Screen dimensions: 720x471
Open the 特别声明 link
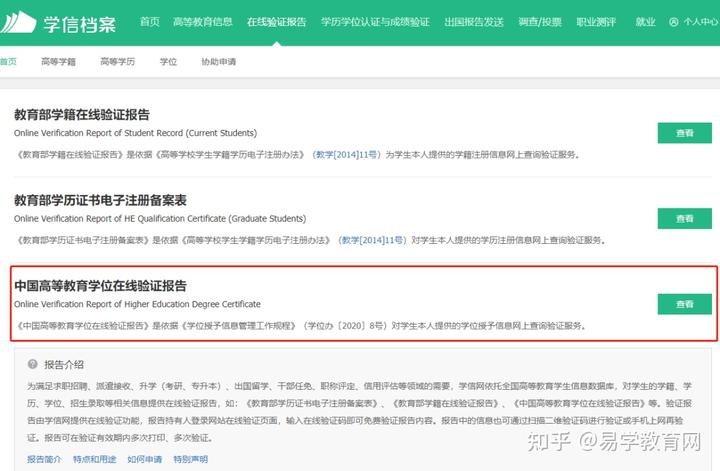click(191, 459)
